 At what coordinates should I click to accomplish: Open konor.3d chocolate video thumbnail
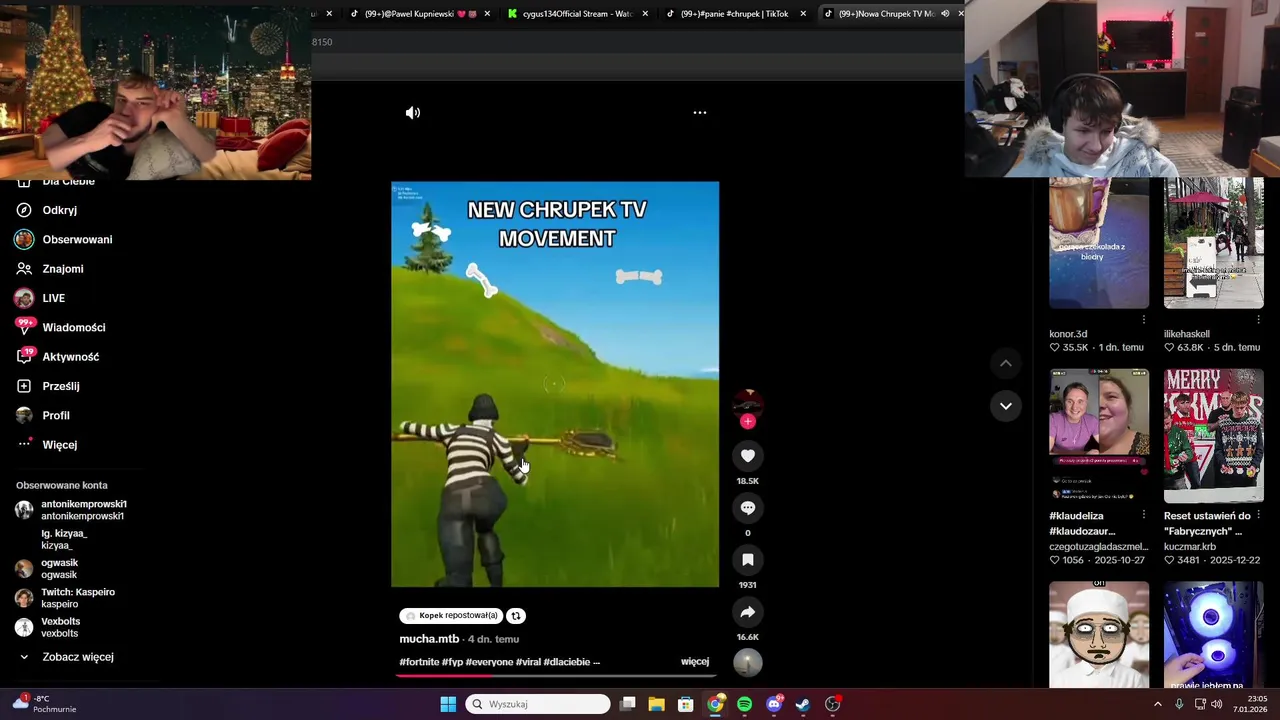(x=1099, y=243)
